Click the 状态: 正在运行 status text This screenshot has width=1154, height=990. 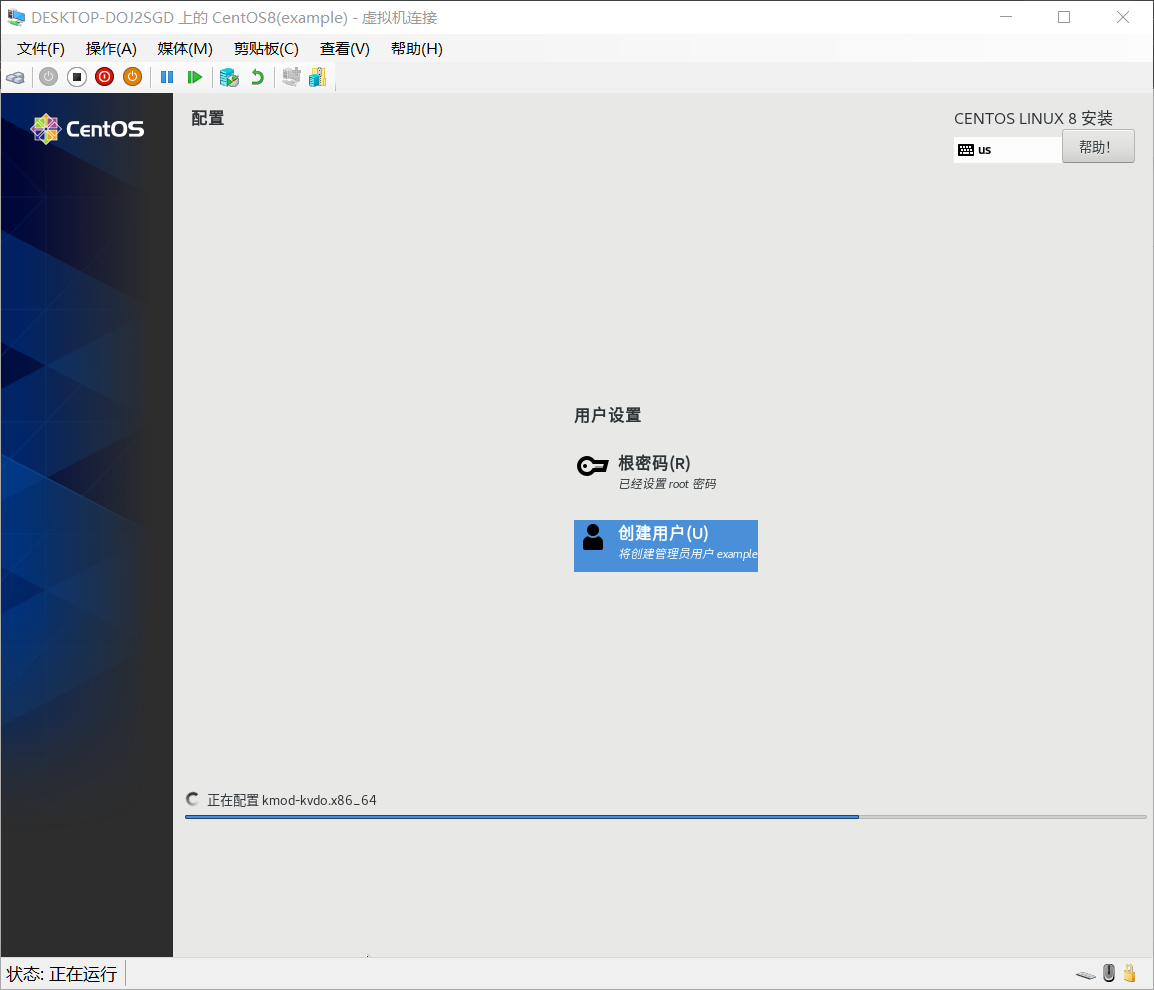click(62, 974)
